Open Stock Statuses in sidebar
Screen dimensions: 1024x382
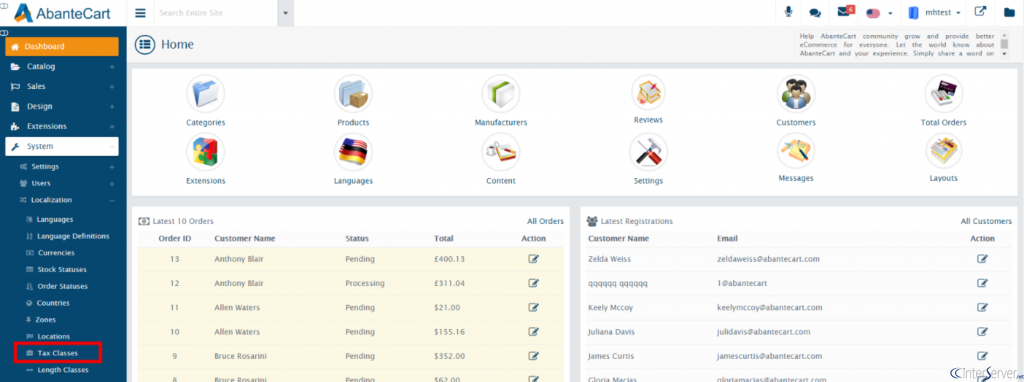tap(56, 269)
